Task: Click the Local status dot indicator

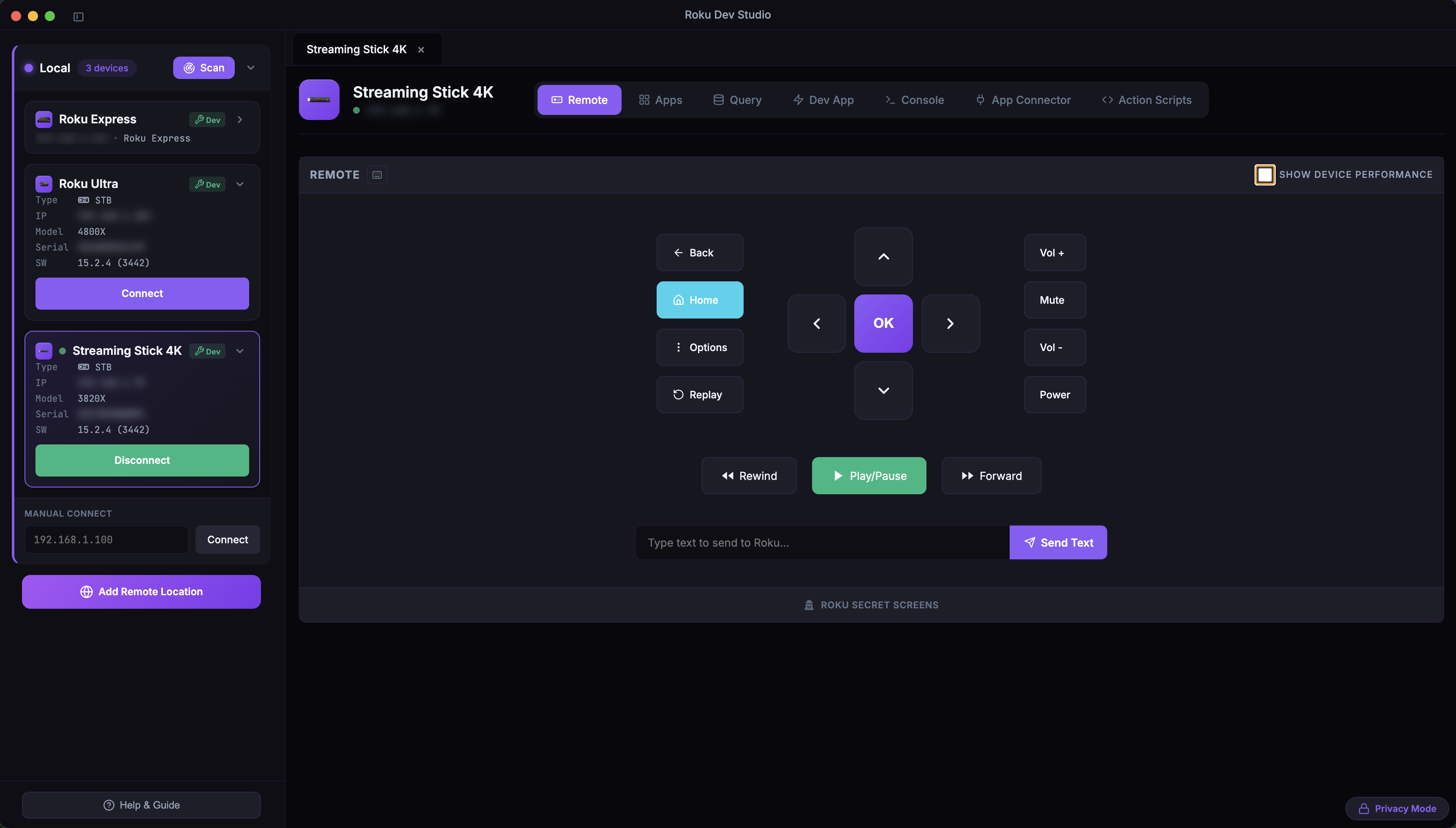Action: coord(28,68)
